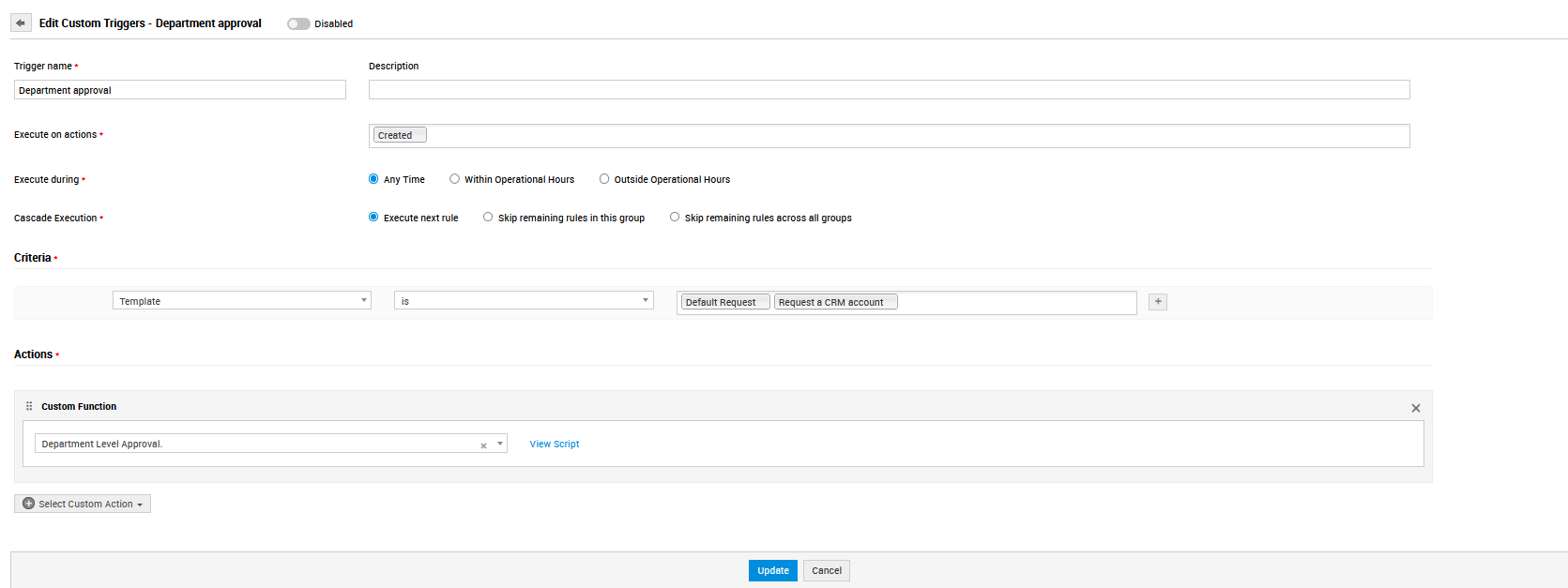Choose Skip remaining rules in this group
Image resolution: width=1568 pixels, height=588 pixels.
(488, 218)
